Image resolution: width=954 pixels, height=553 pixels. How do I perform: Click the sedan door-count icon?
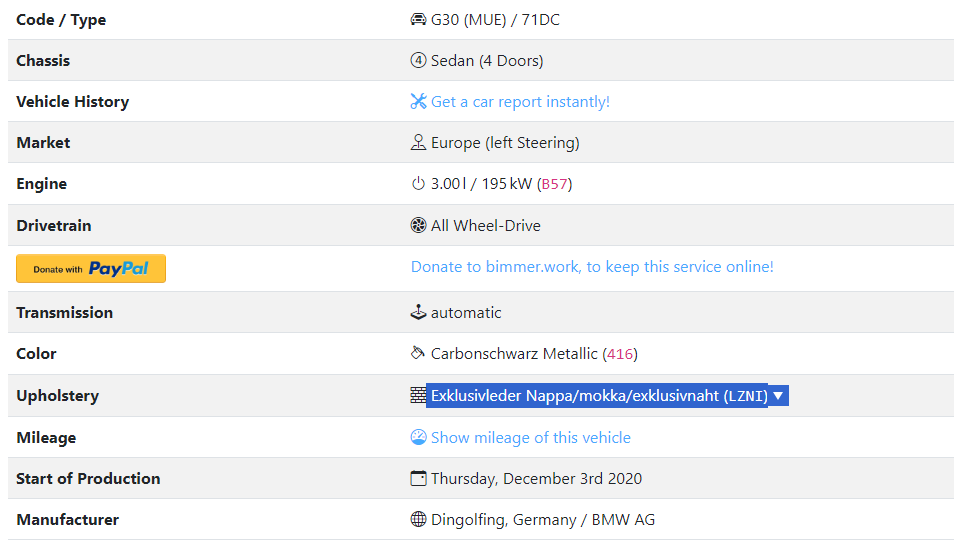pos(418,61)
